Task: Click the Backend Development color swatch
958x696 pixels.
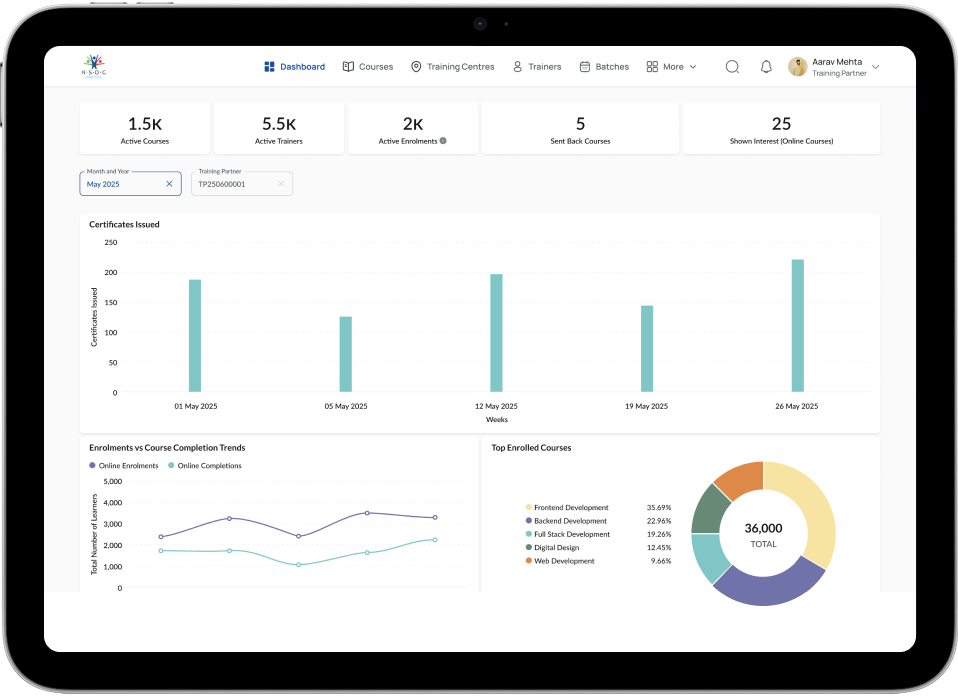Action: coord(528,521)
